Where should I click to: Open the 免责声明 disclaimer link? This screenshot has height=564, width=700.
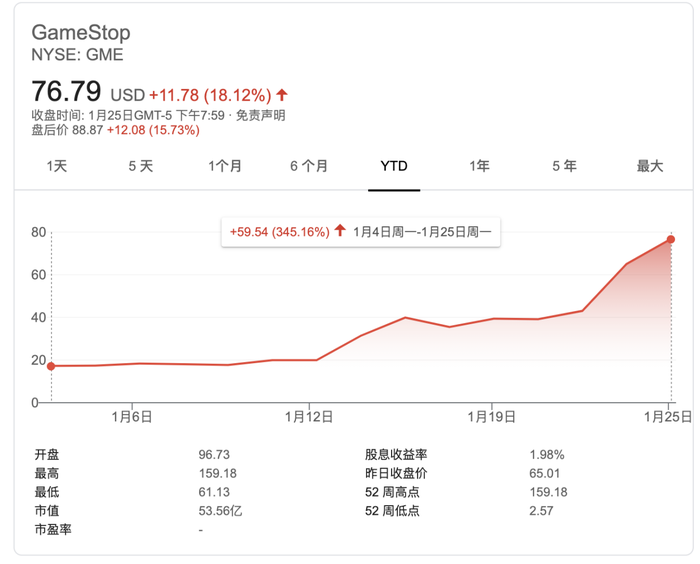point(260,115)
